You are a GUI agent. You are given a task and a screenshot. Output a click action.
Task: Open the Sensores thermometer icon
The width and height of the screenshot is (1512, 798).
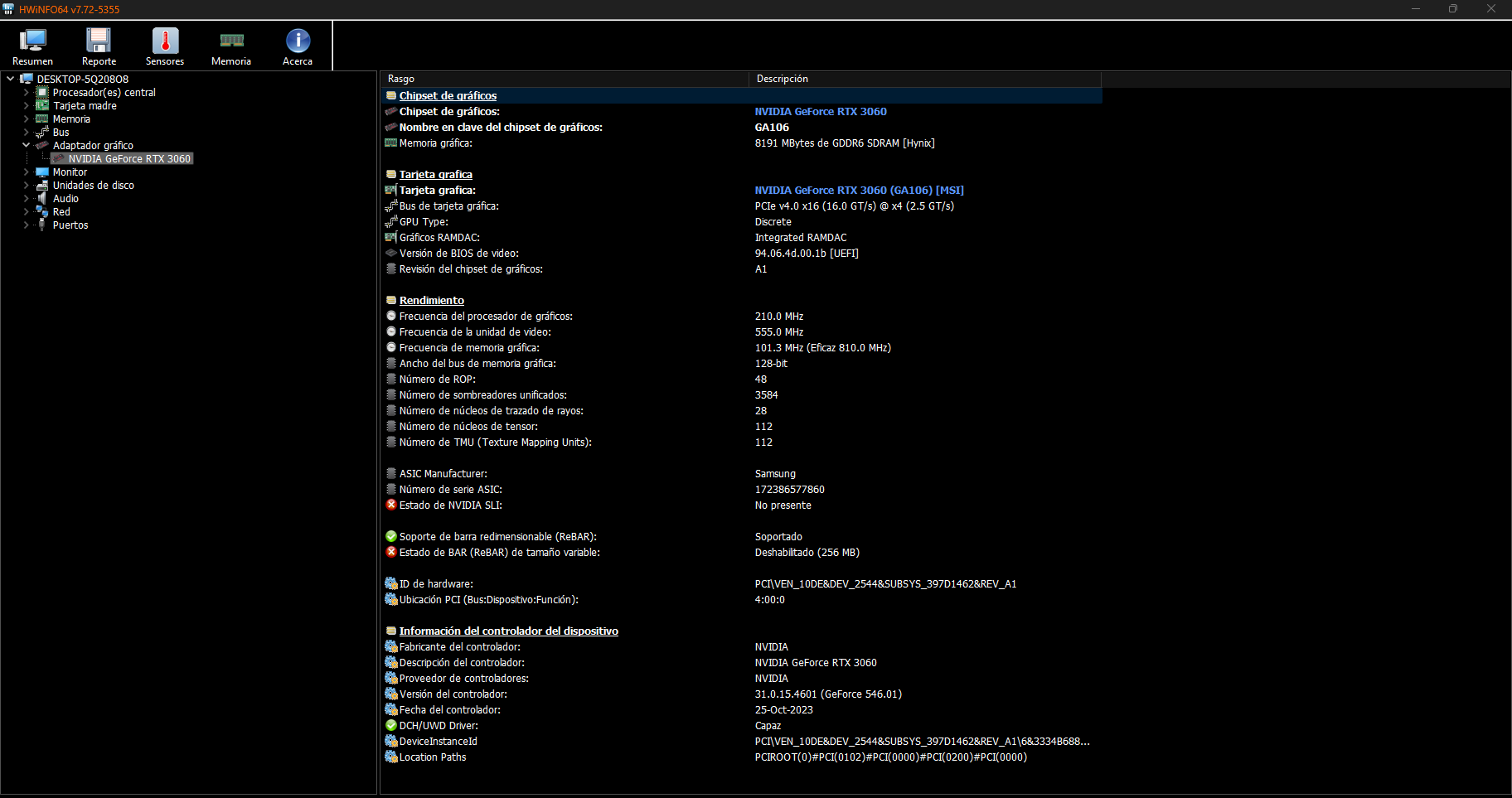click(165, 47)
